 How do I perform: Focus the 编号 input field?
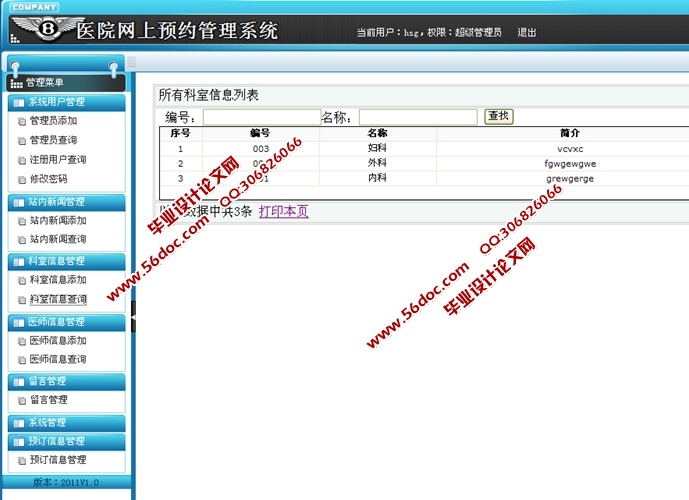tap(261, 118)
